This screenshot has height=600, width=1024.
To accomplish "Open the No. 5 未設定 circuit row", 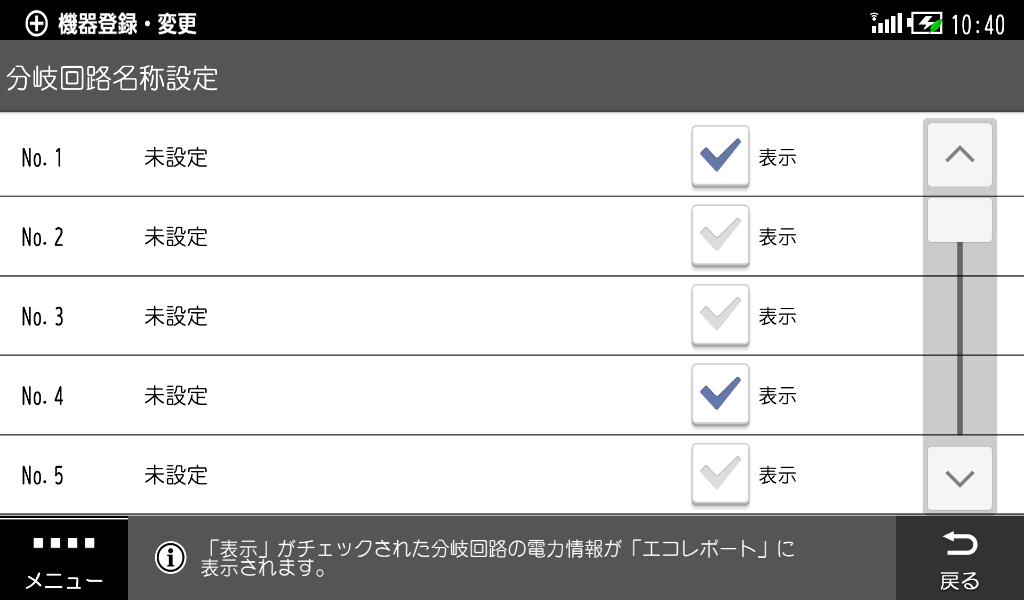I will click(x=176, y=475).
